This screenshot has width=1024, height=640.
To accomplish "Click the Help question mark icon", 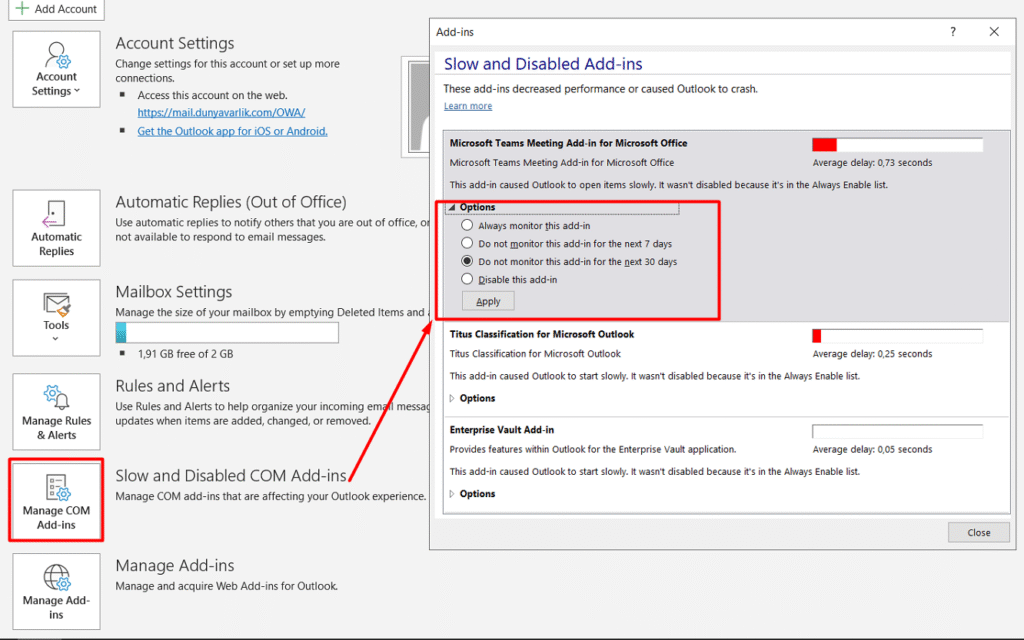I will pos(952,32).
